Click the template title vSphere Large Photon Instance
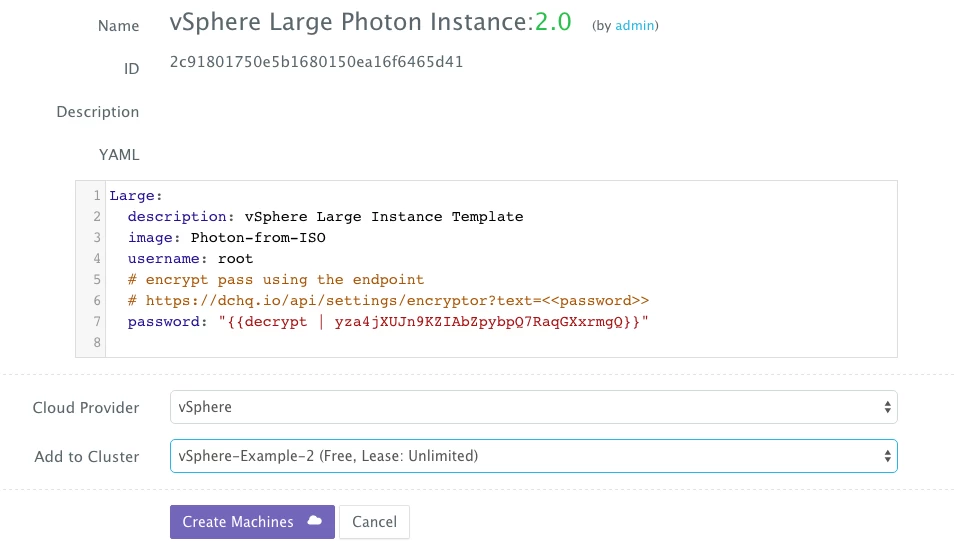The image size is (954, 552). coord(352,22)
